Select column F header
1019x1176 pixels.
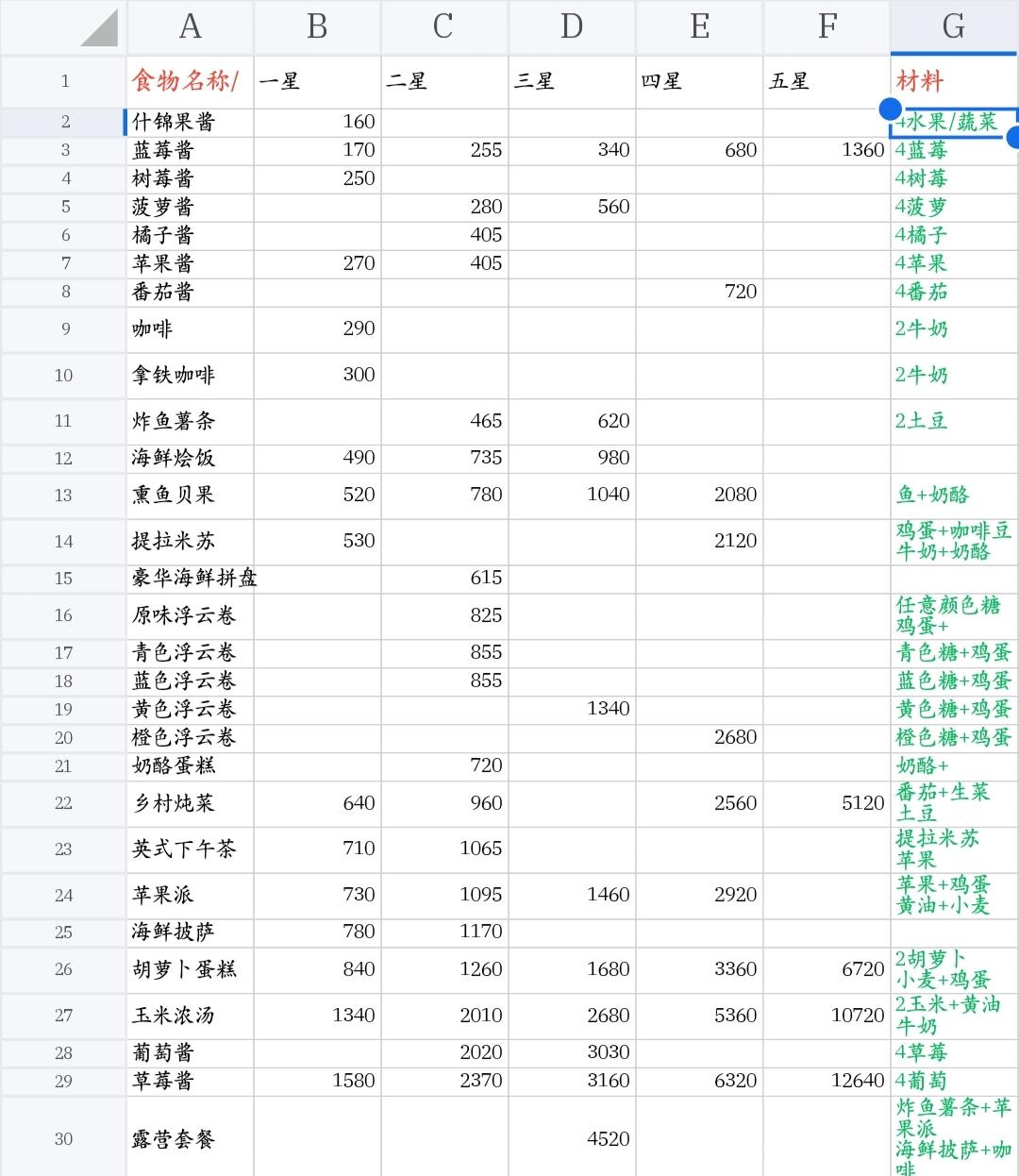[827, 27]
